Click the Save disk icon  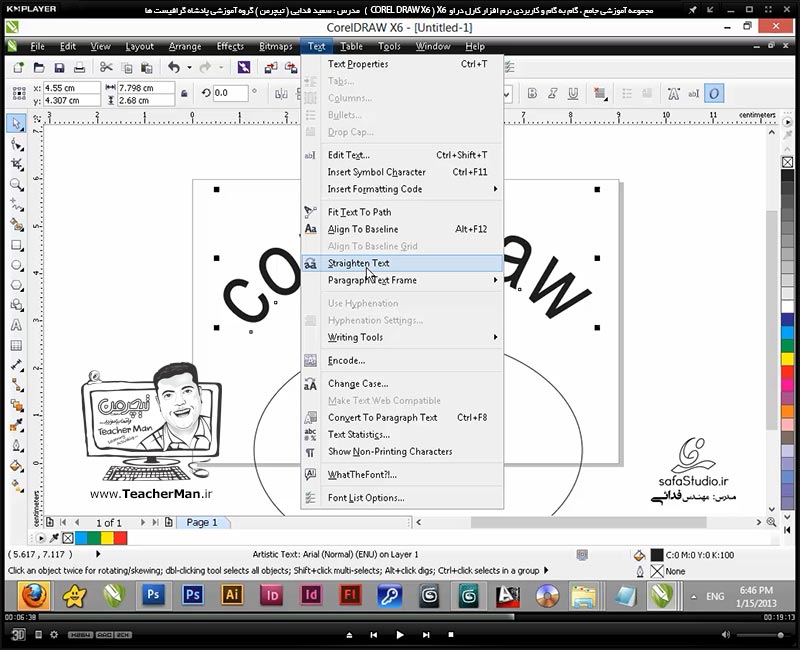point(59,67)
